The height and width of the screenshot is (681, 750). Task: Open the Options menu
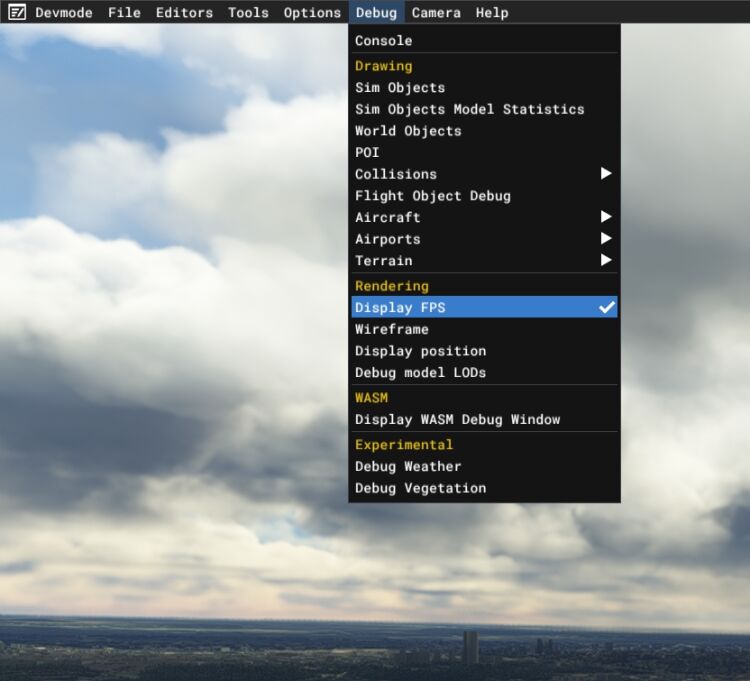[312, 13]
